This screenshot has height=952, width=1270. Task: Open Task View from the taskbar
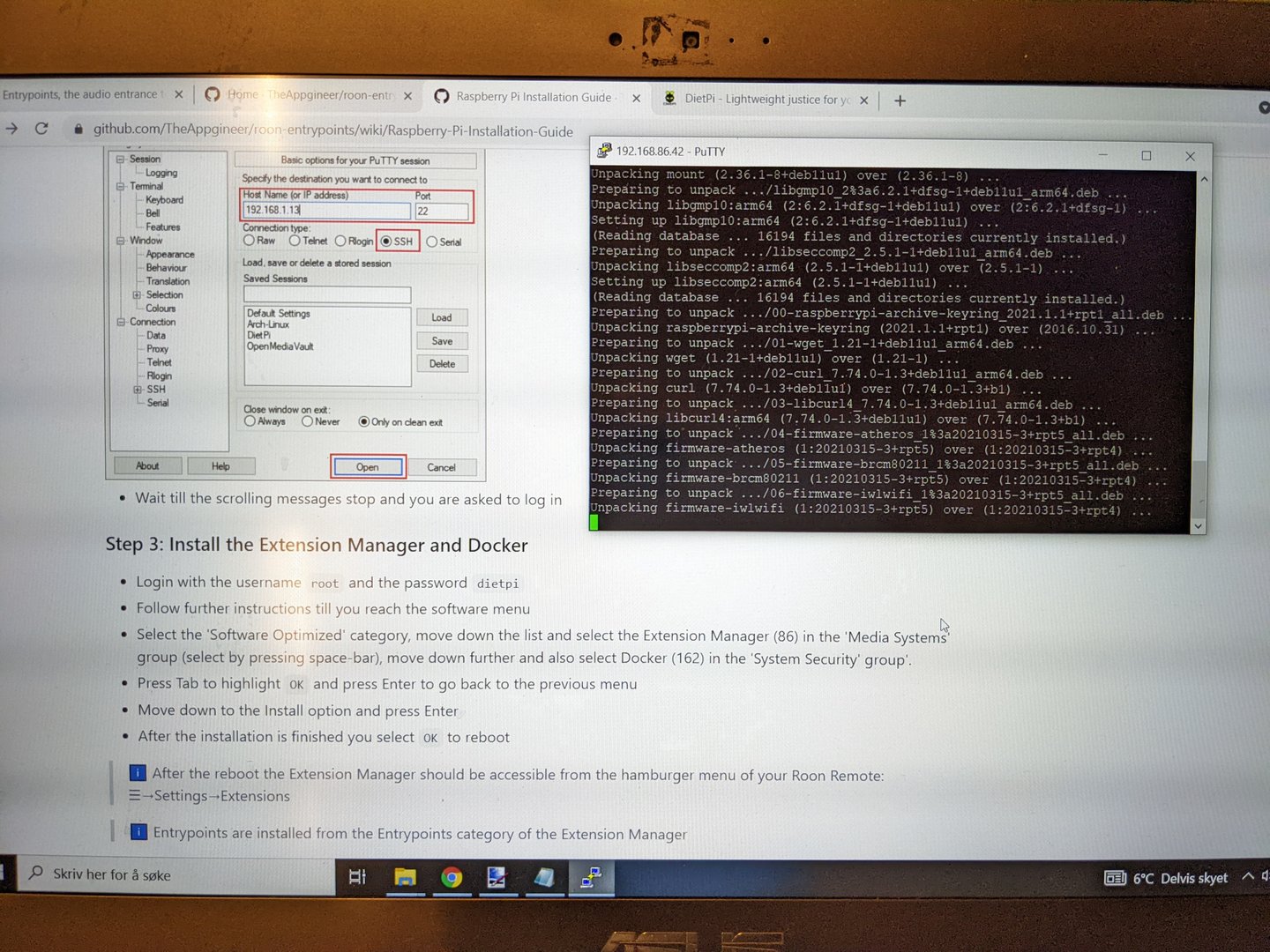click(x=357, y=877)
